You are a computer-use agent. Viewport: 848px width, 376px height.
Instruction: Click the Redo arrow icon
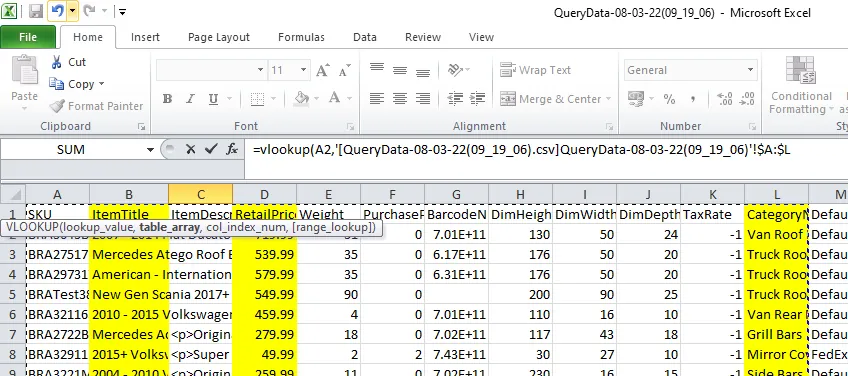pyautogui.click(x=89, y=11)
